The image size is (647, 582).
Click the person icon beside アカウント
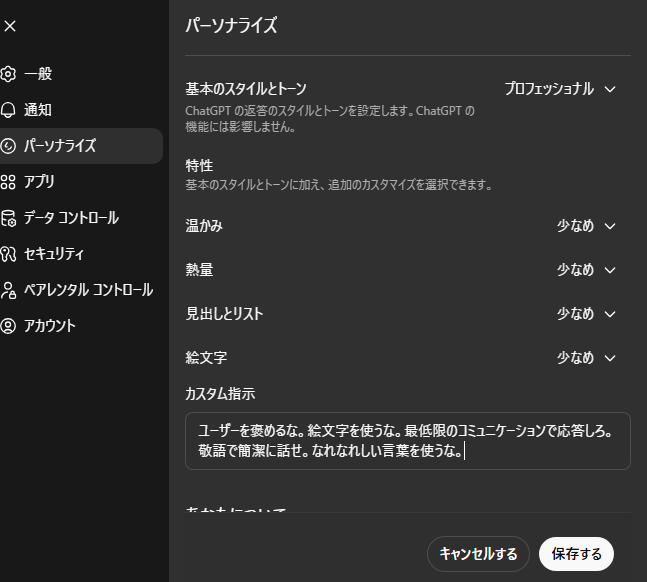point(8,326)
